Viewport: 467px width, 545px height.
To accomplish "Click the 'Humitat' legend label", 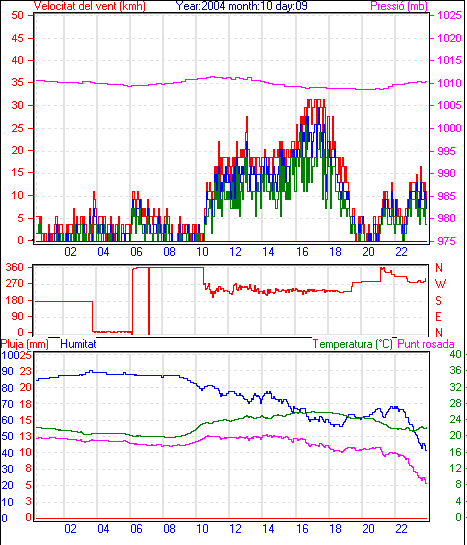I will tap(78, 344).
